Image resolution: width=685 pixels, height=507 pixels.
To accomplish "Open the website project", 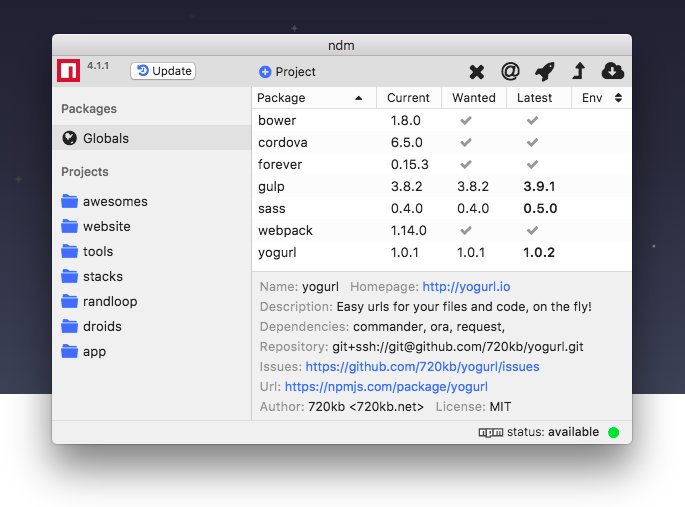I will click(x=96, y=226).
